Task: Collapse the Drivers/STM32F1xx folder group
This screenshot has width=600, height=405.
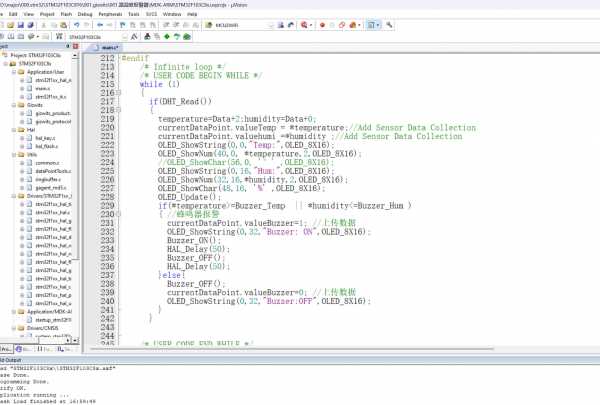Action: pos(14,196)
